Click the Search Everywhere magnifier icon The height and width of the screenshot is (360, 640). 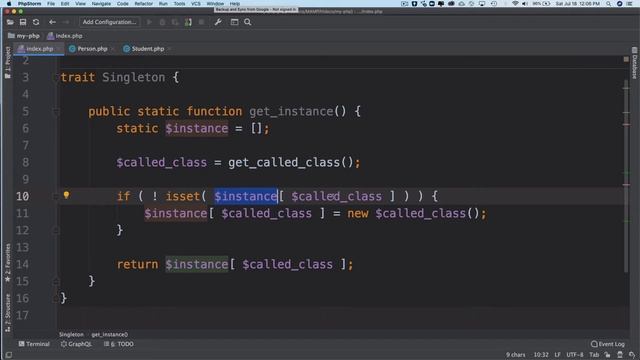coord(247,22)
